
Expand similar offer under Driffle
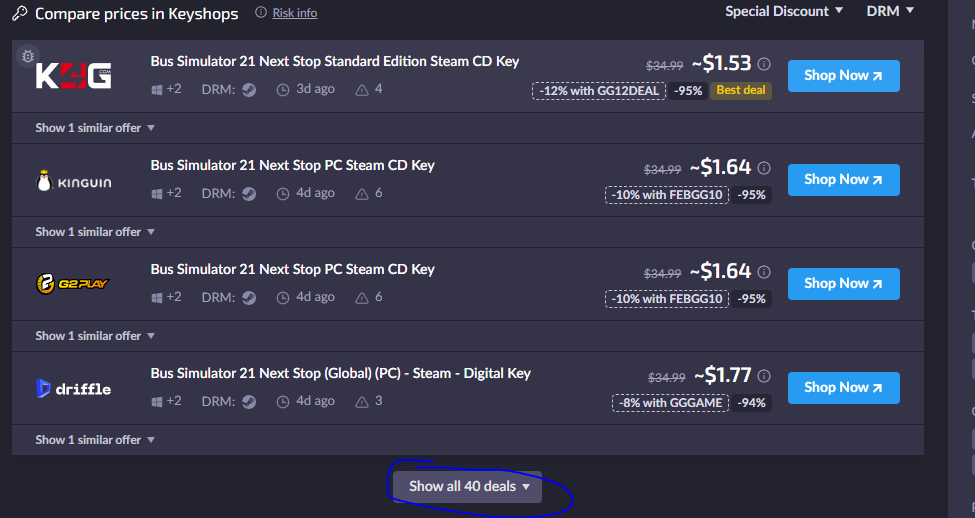click(x=95, y=440)
